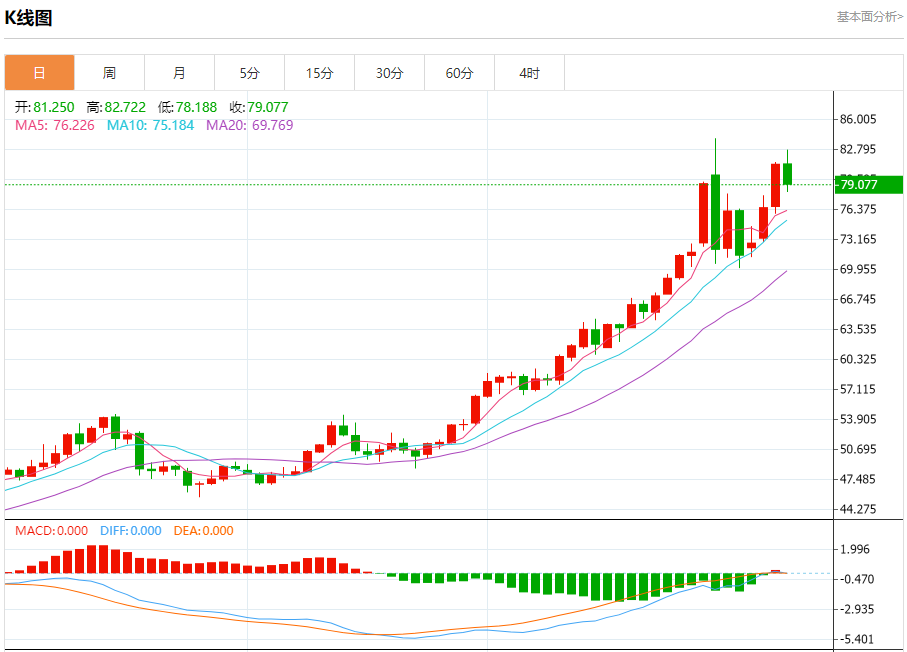The width and height of the screenshot is (907, 652).
Task: Open the 4时 four-hour tab
Action: click(x=529, y=73)
